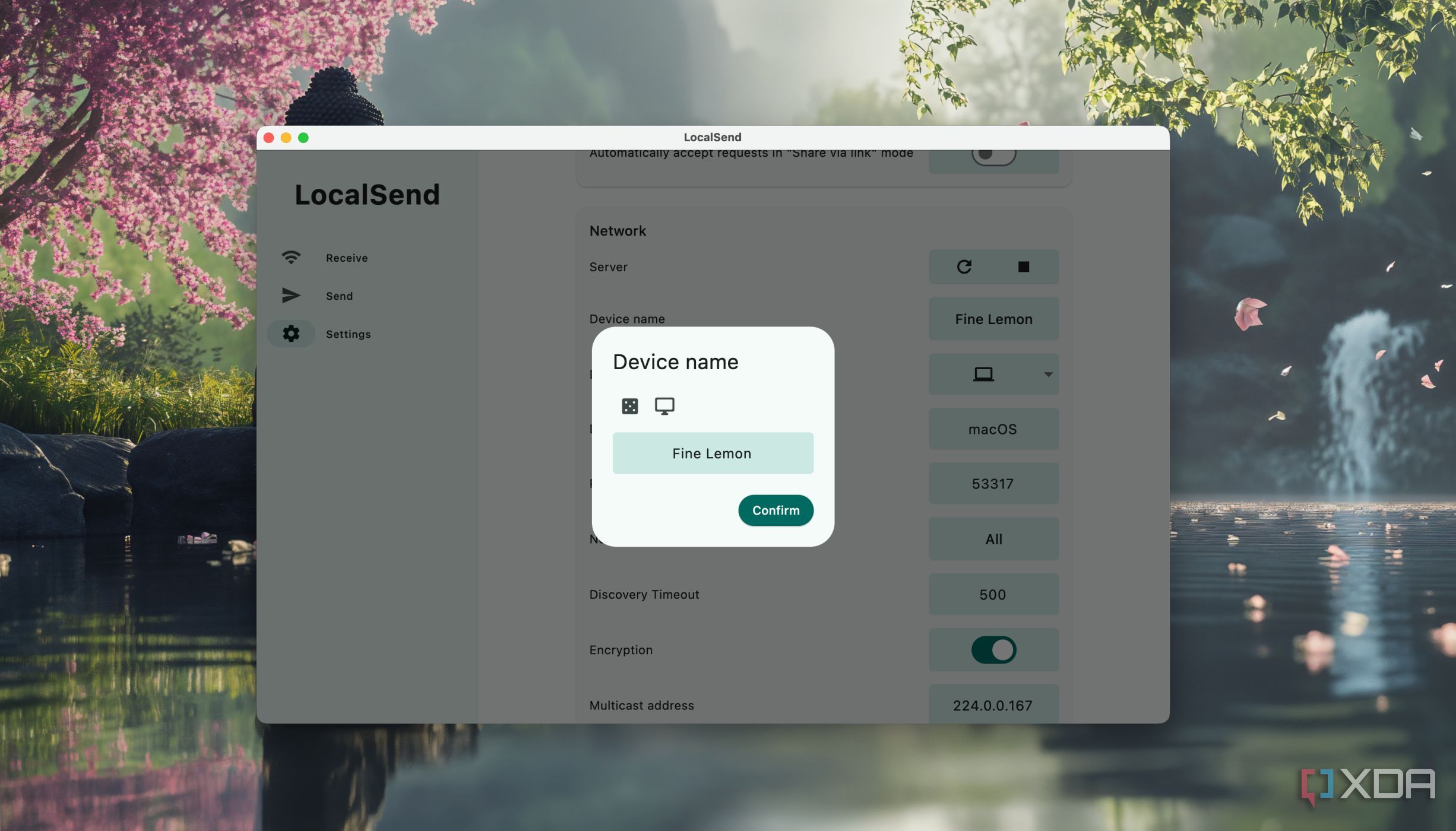Viewport: 1456px width, 831px height.
Task: Close the LocalSend window with the red button
Action: pyautogui.click(x=268, y=138)
